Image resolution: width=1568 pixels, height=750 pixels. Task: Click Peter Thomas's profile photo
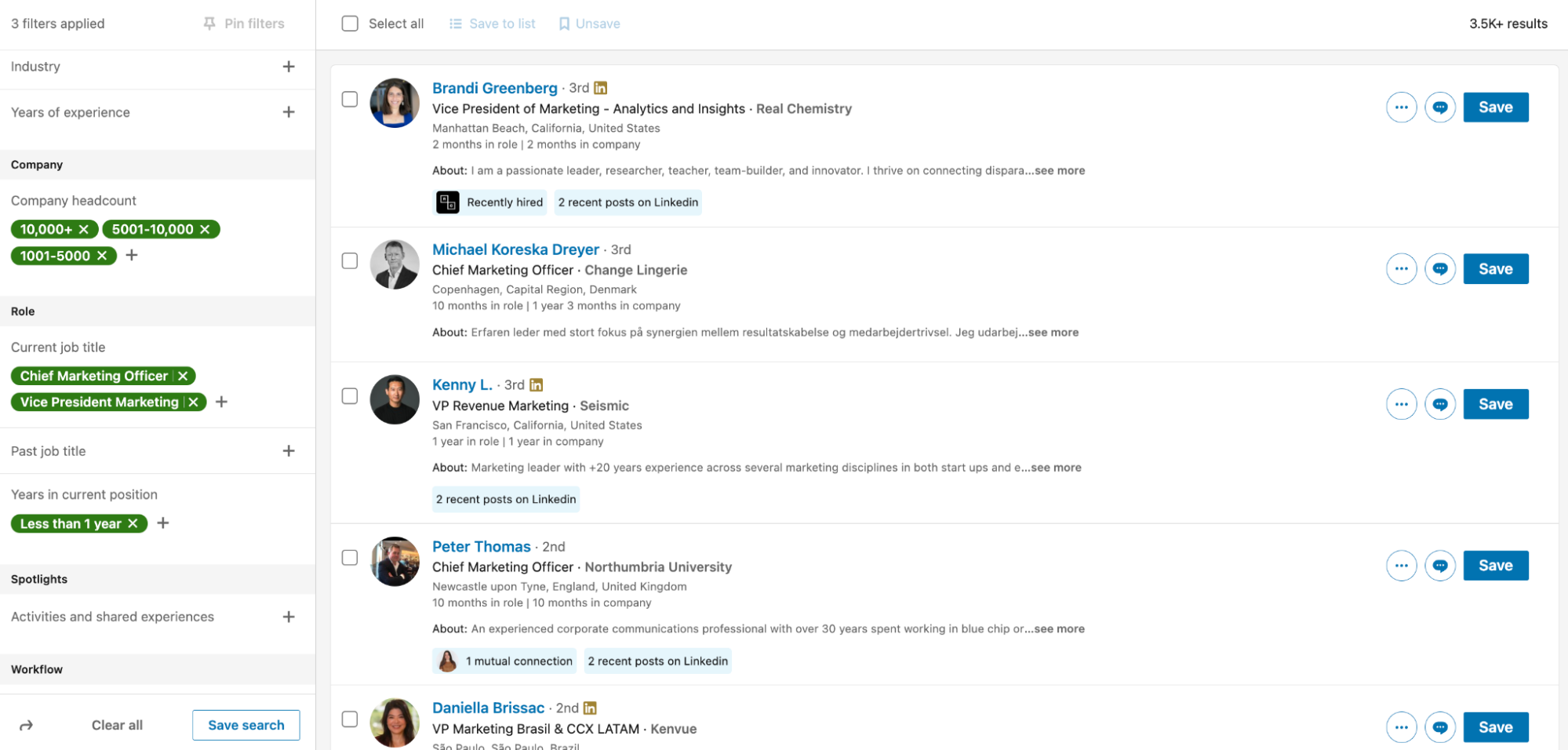click(x=395, y=562)
